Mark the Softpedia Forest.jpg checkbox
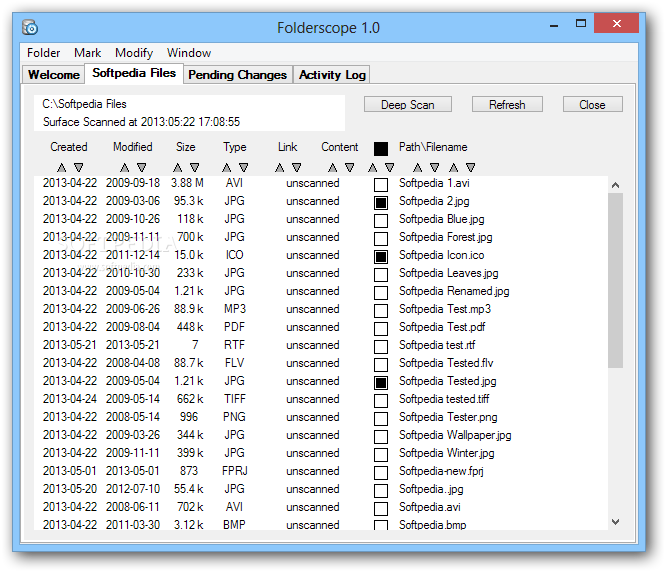This screenshot has height=572, width=666. [381, 239]
